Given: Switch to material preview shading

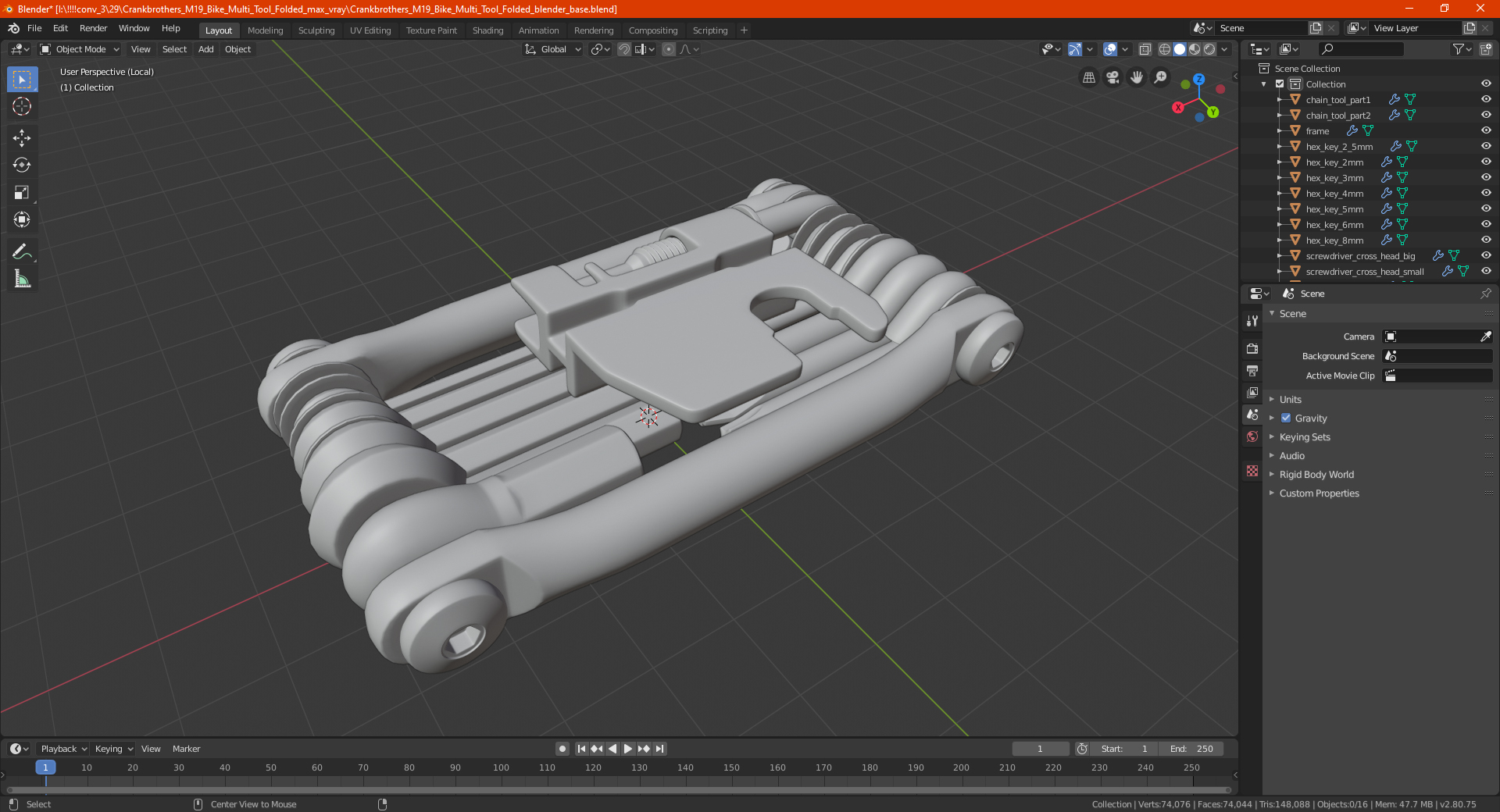Looking at the screenshot, I should (x=1195, y=49).
